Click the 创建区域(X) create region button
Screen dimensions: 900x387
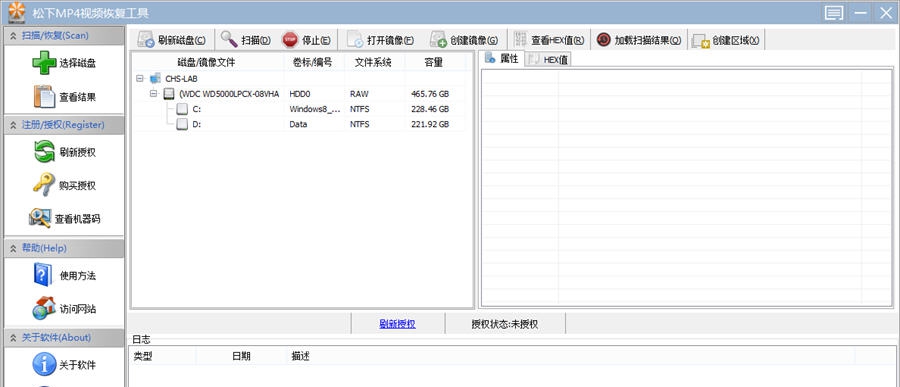pos(726,40)
